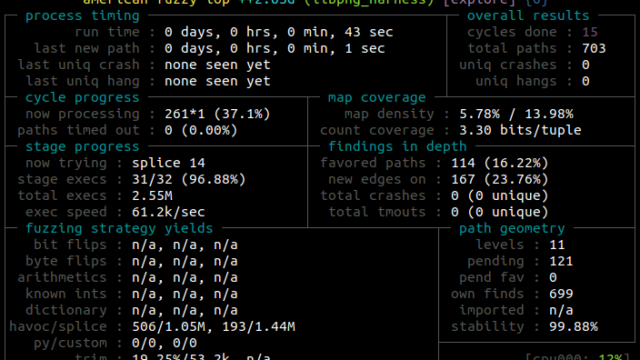Click the 'paths timed out' label
The image size is (640, 360).
coord(78,130)
